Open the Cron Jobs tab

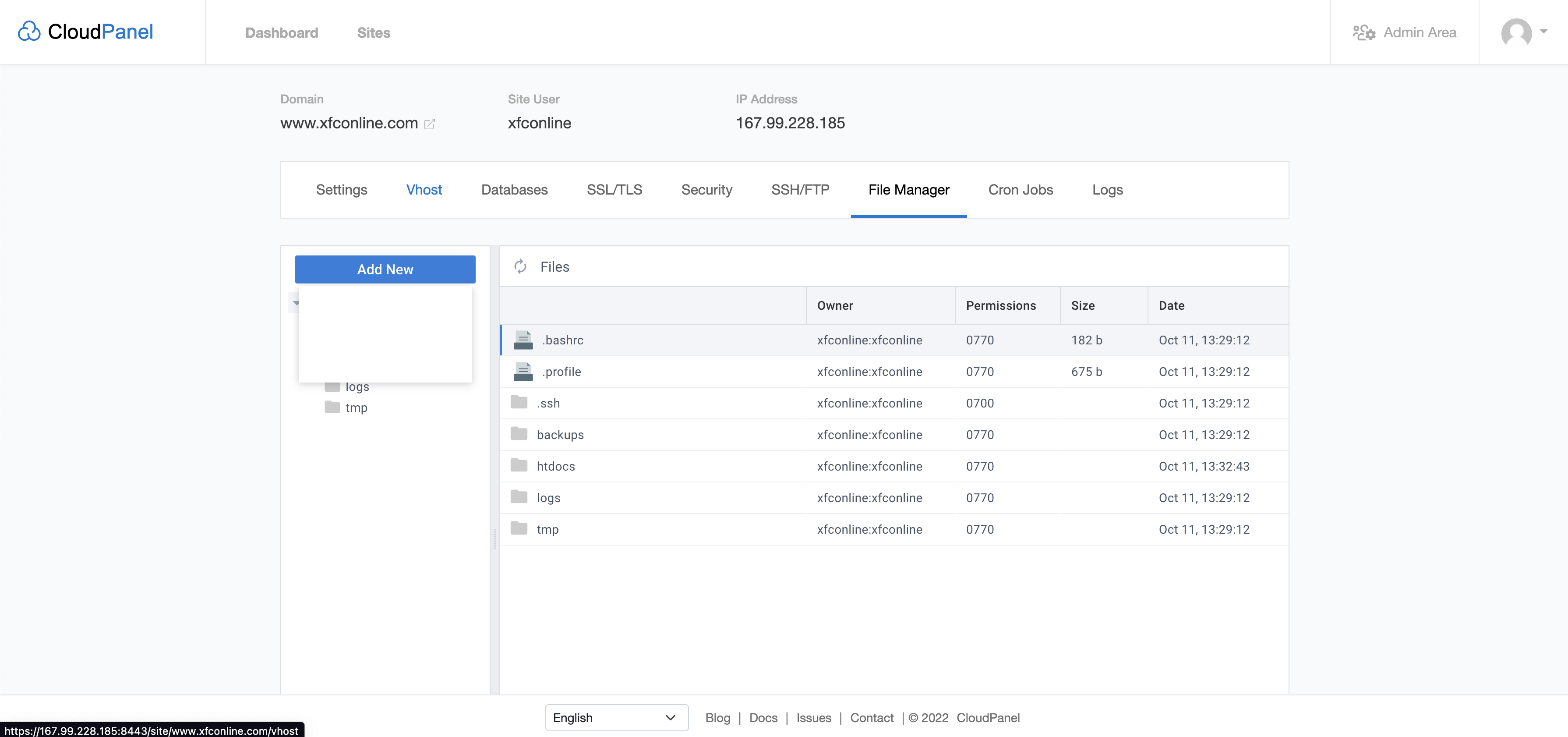click(x=1021, y=189)
